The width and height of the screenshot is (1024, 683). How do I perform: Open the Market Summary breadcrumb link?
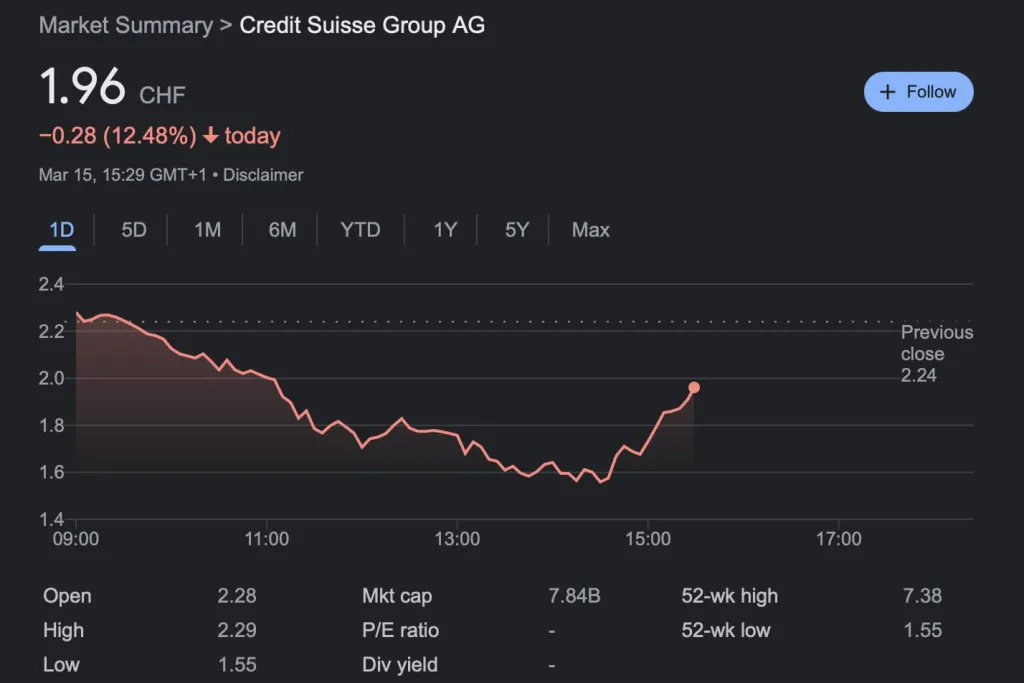pos(125,26)
